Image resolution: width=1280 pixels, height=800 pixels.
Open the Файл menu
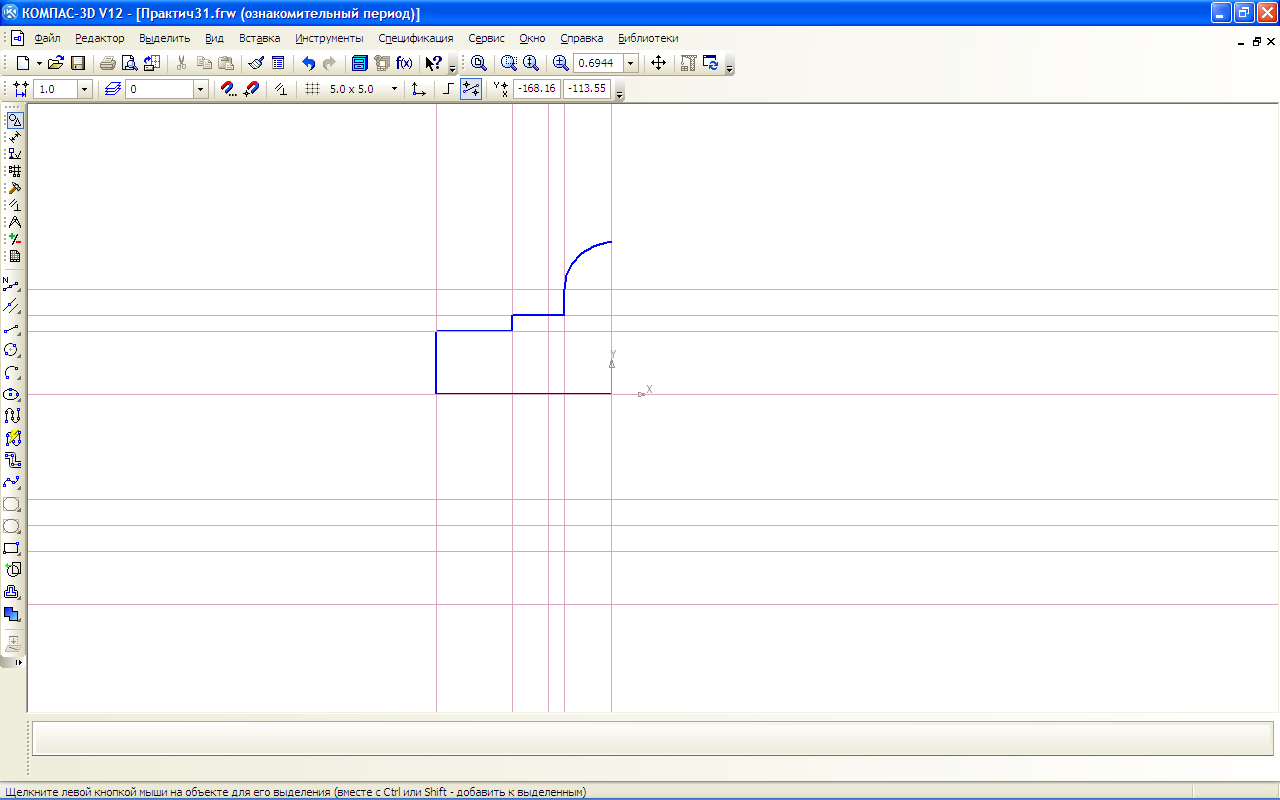pyautogui.click(x=47, y=38)
